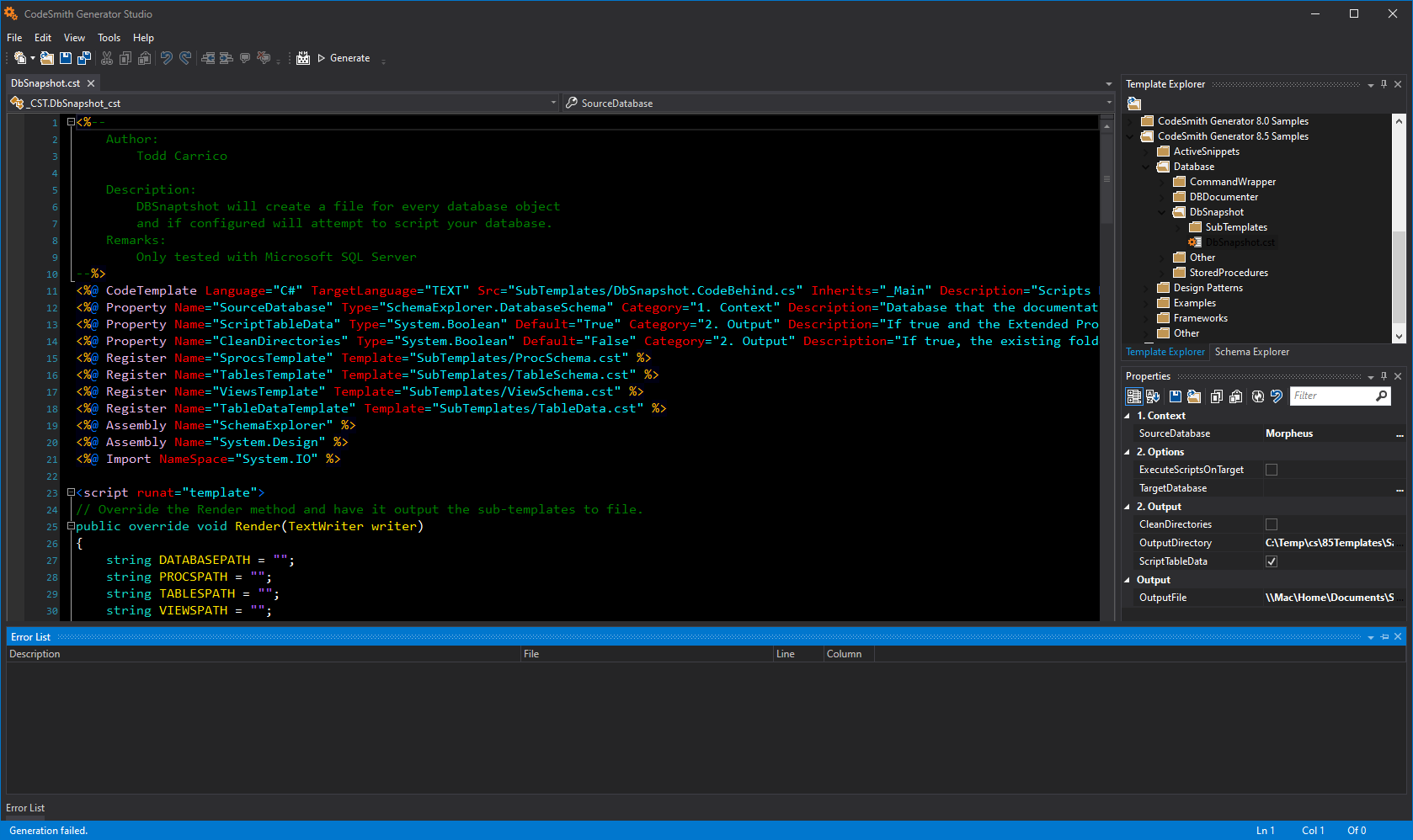Cut selection using the Cut toolbar icon
The height and width of the screenshot is (840, 1413).
[107, 58]
